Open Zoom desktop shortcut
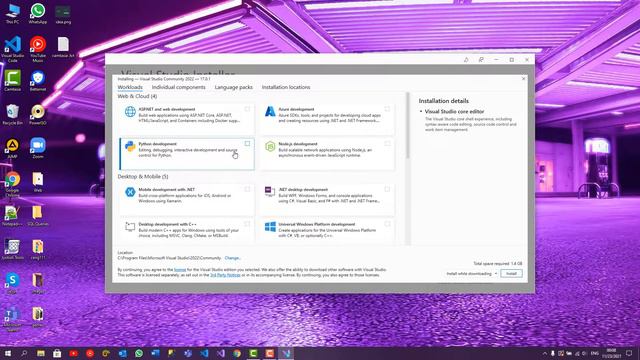Image resolution: width=640 pixels, height=360 pixels. pos(38,148)
